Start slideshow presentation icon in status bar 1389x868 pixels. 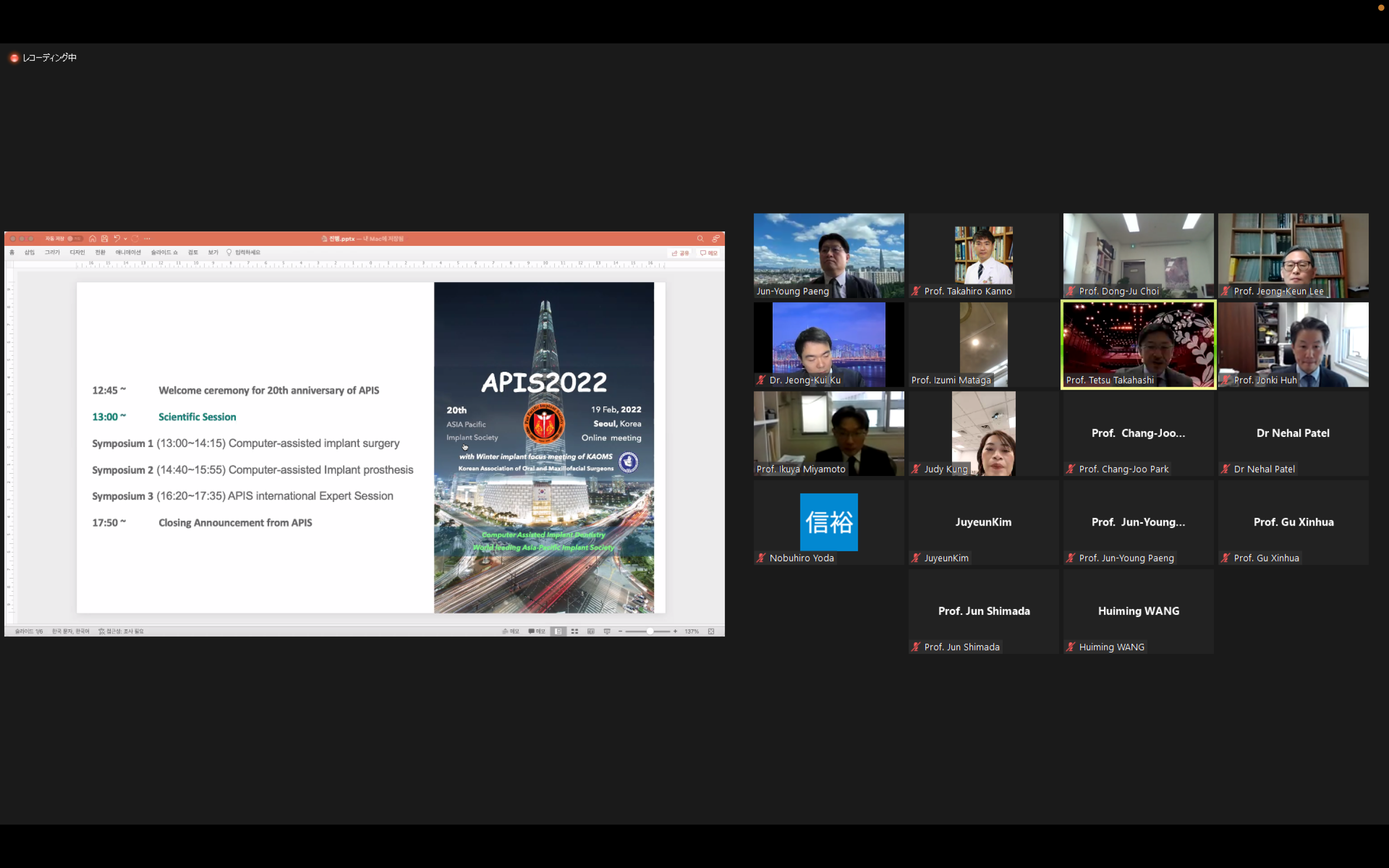coord(607,632)
